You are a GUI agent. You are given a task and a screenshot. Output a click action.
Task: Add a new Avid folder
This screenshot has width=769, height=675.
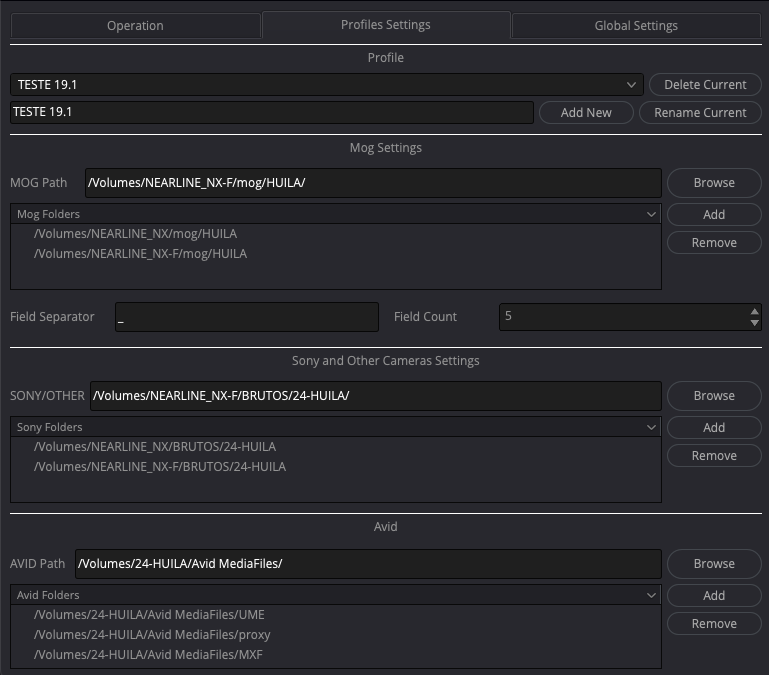pos(714,596)
